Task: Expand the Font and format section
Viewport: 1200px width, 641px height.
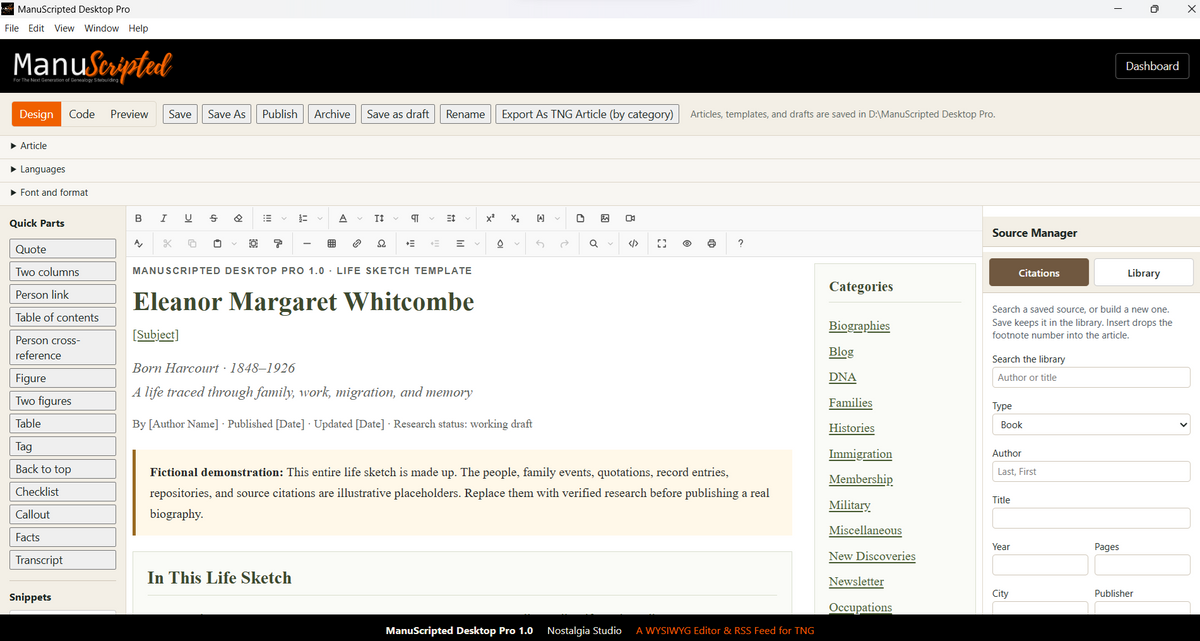Action: (48, 192)
